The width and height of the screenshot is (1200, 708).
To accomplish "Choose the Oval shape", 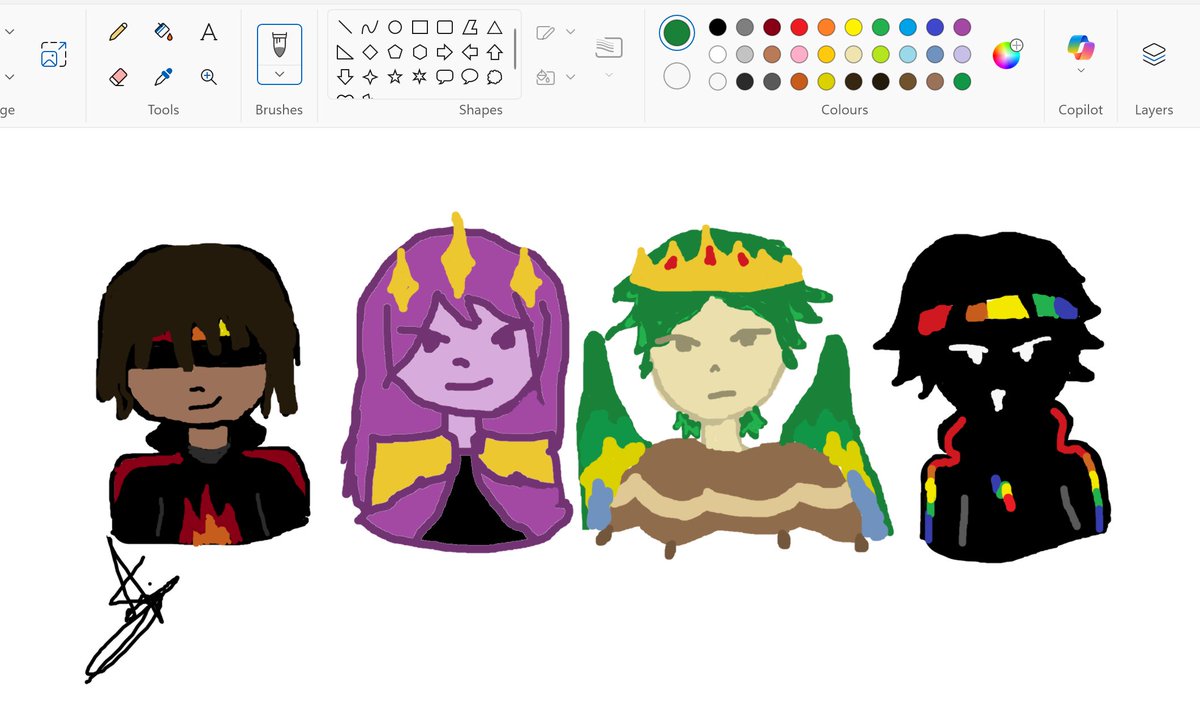I will pos(395,28).
